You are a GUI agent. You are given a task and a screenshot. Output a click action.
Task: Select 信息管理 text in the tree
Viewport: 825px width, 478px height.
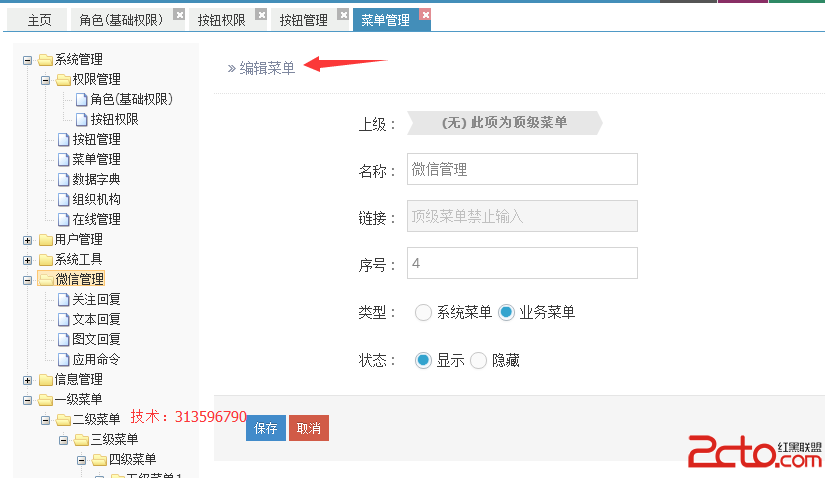click(x=78, y=380)
